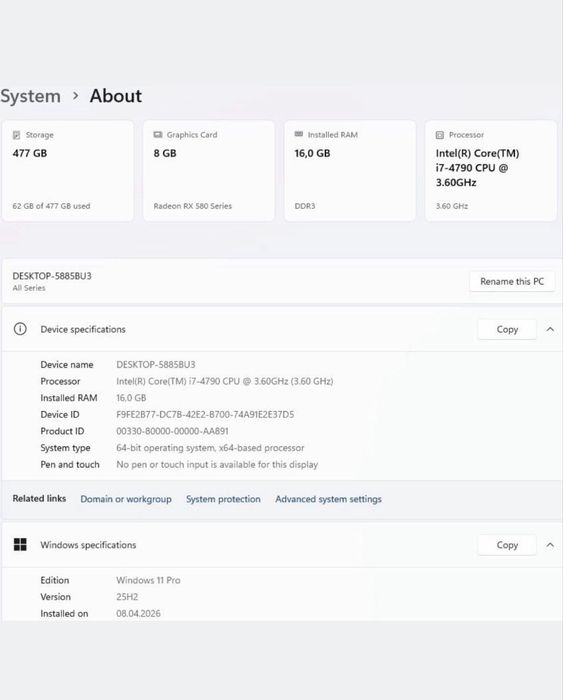The height and width of the screenshot is (700, 563).
Task: Click the 'Device ID' label
Action: (60, 415)
